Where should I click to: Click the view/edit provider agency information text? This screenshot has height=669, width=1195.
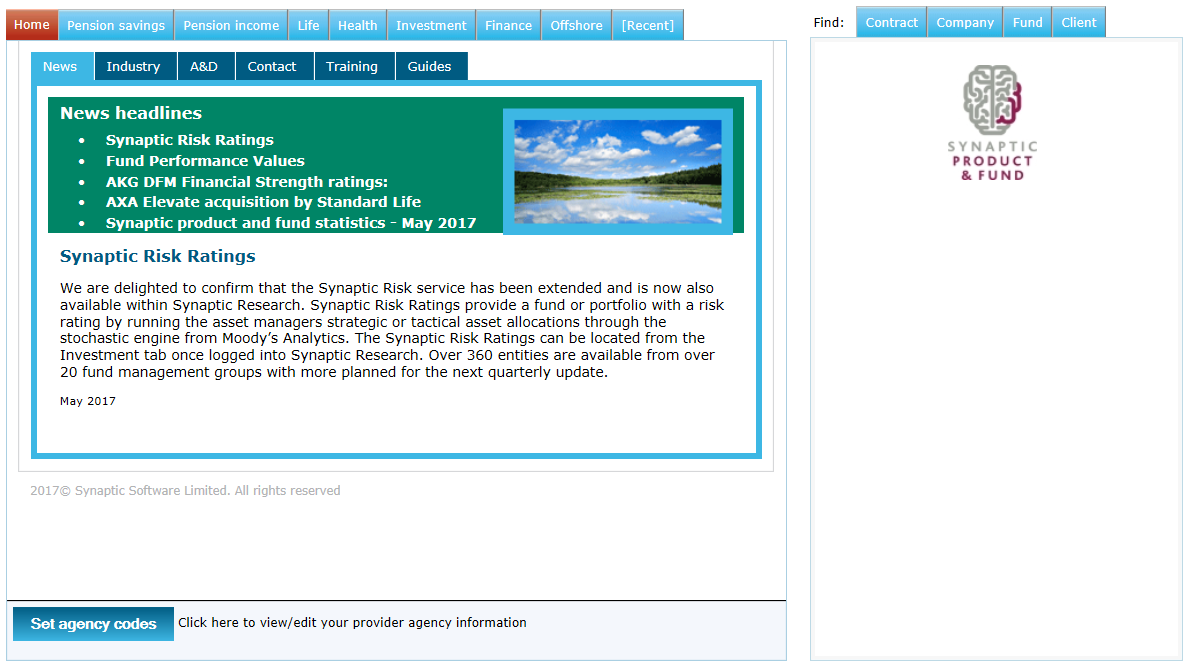[x=352, y=623]
